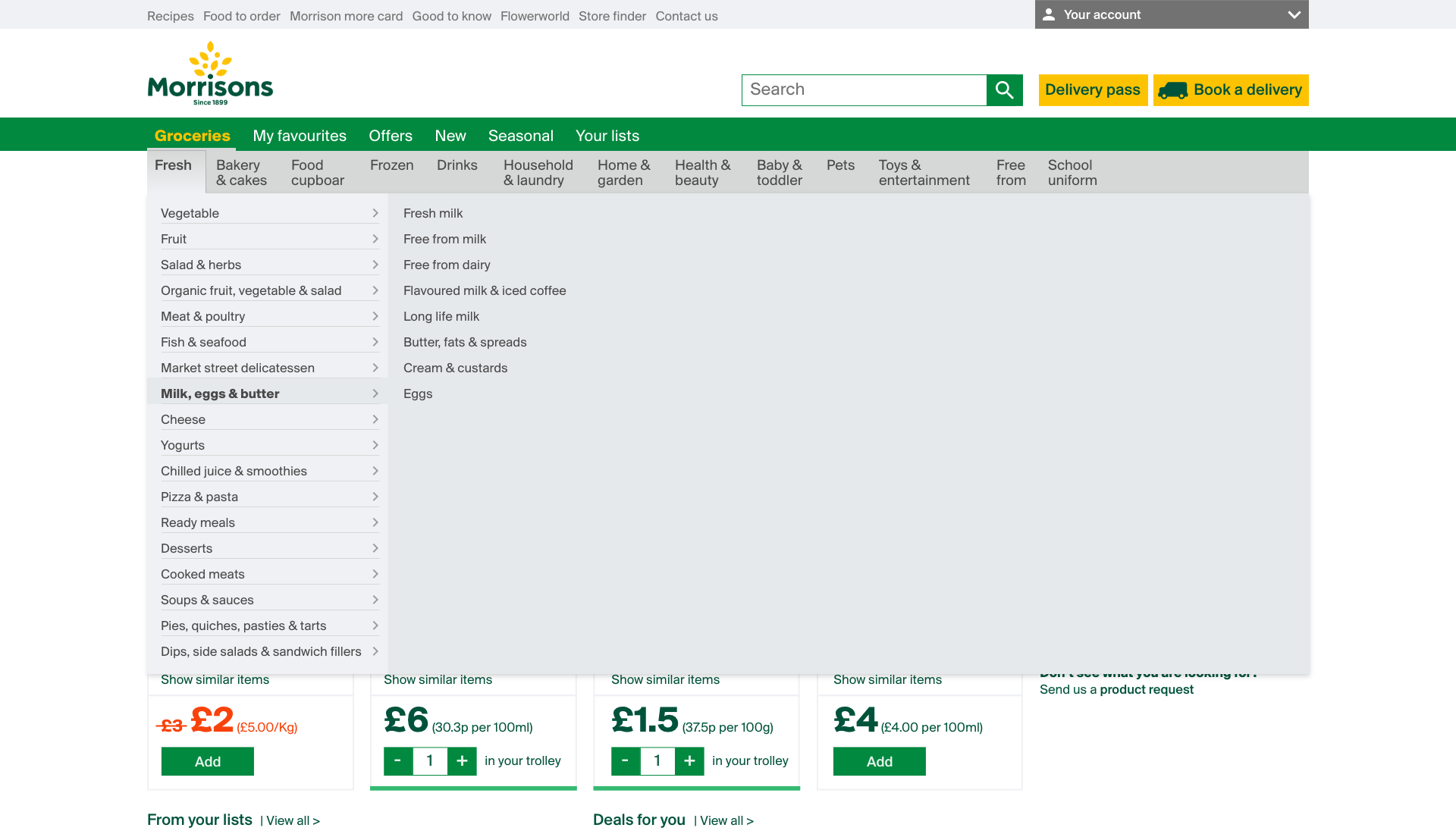The width and height of the screenshot is (1456, 834).
Task: Select Health & beauty category
Action: coord(703,173)
